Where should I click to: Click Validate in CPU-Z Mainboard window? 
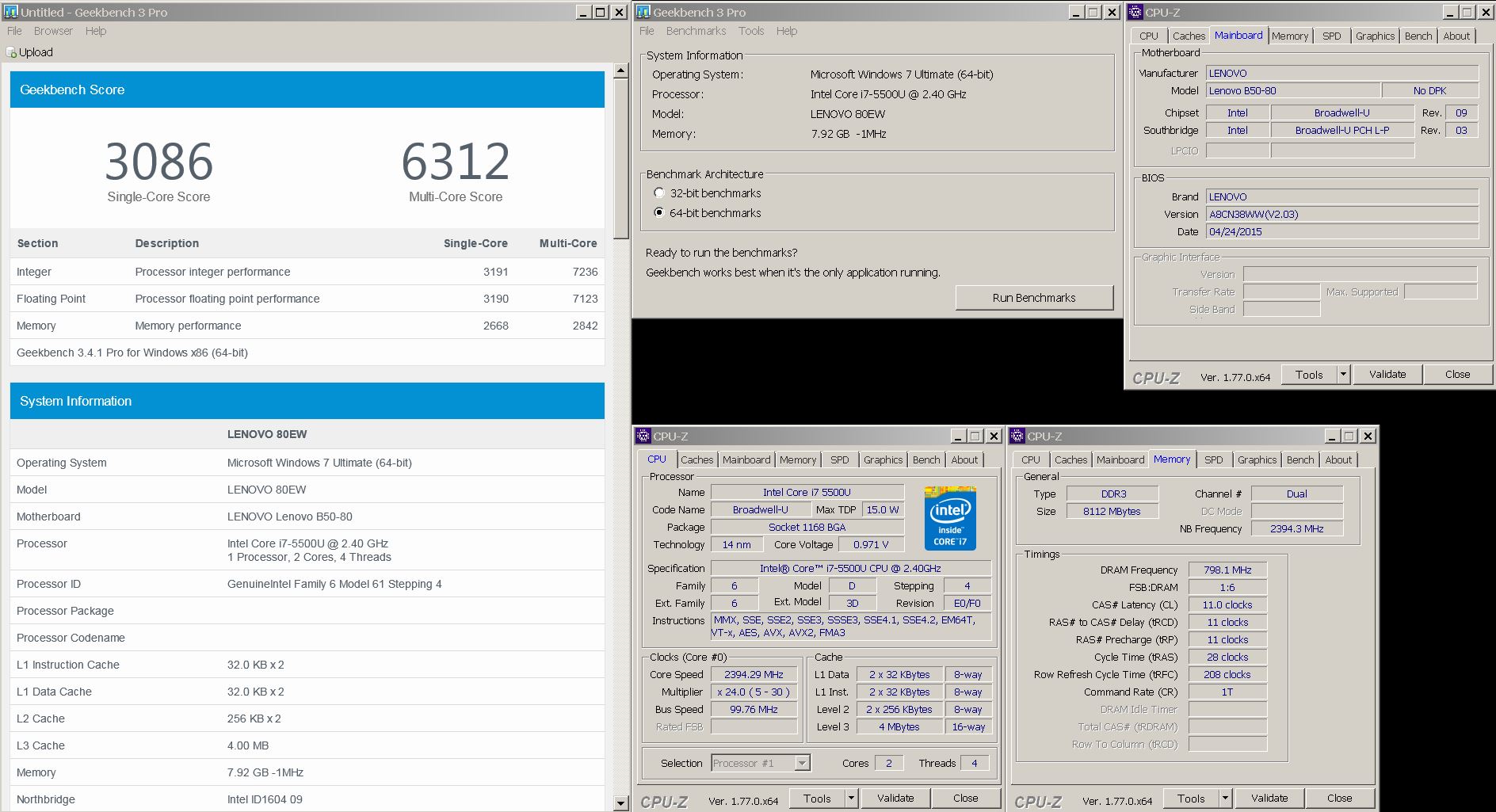1387,375
